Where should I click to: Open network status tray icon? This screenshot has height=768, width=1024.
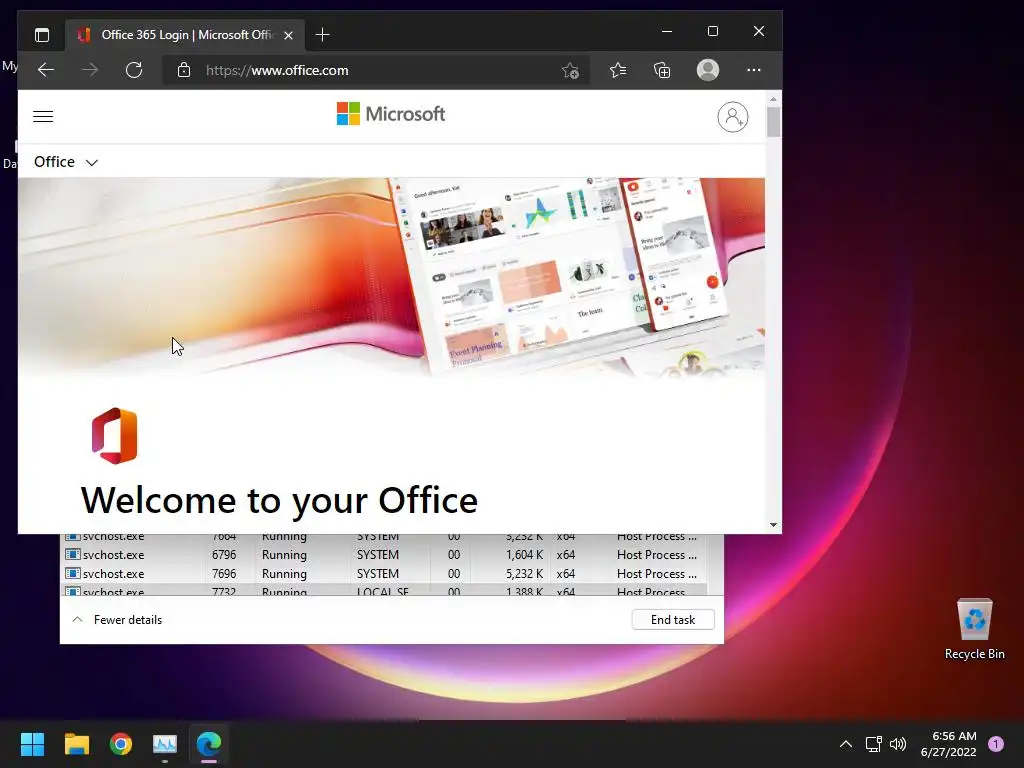tap(873, 744)
